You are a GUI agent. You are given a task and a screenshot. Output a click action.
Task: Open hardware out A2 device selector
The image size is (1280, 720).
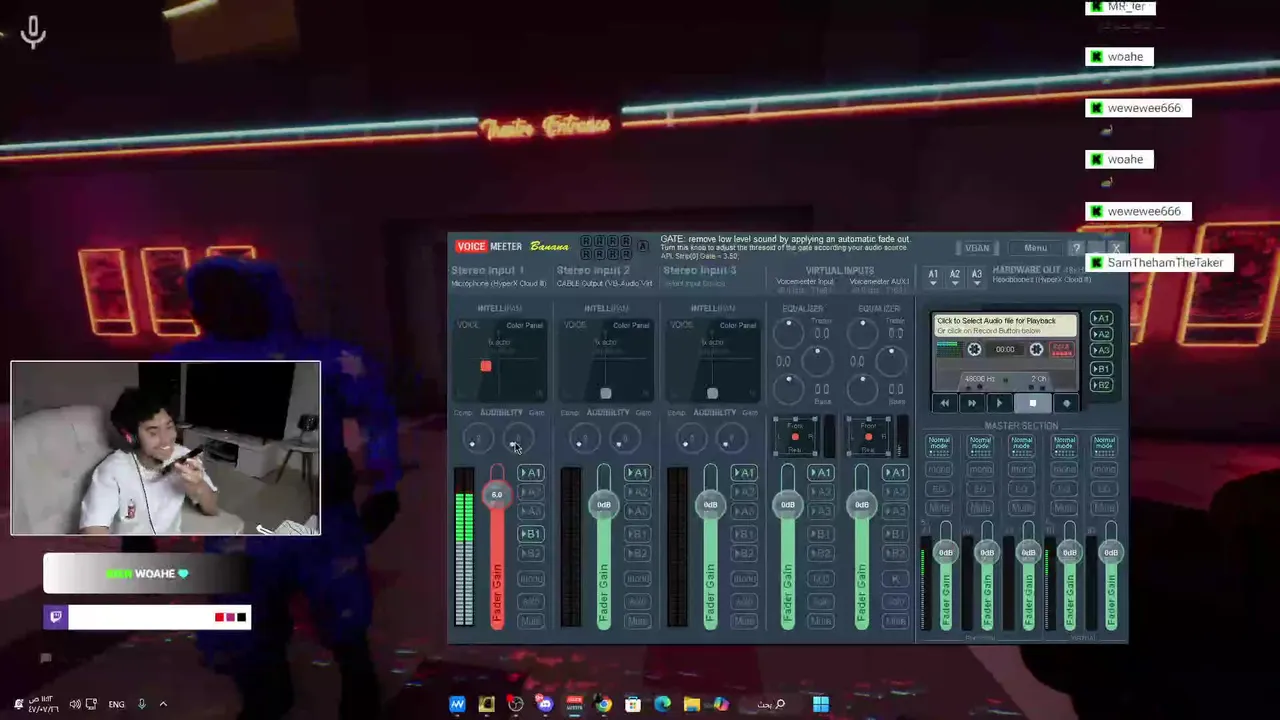pos(955,277)
